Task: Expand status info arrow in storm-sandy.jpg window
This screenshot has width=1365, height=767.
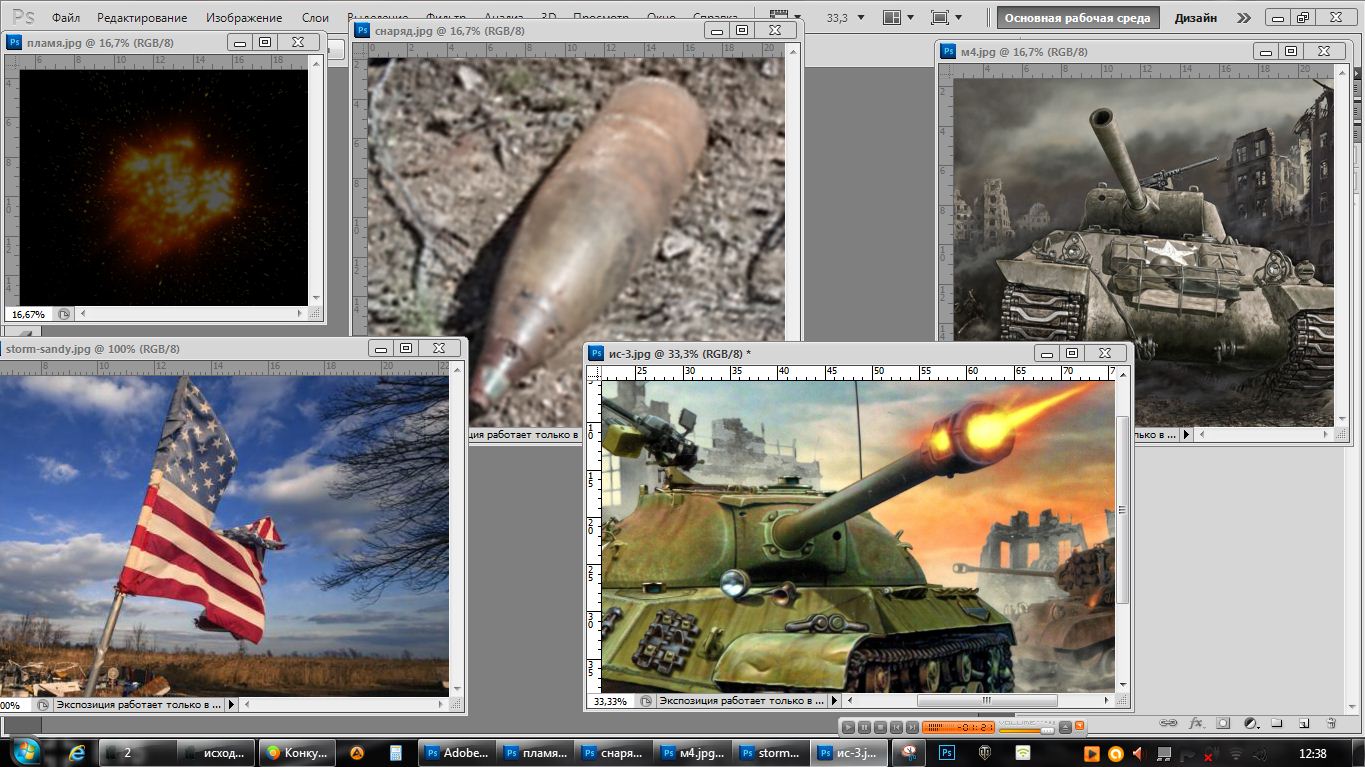Action: (x=232, y=704)
